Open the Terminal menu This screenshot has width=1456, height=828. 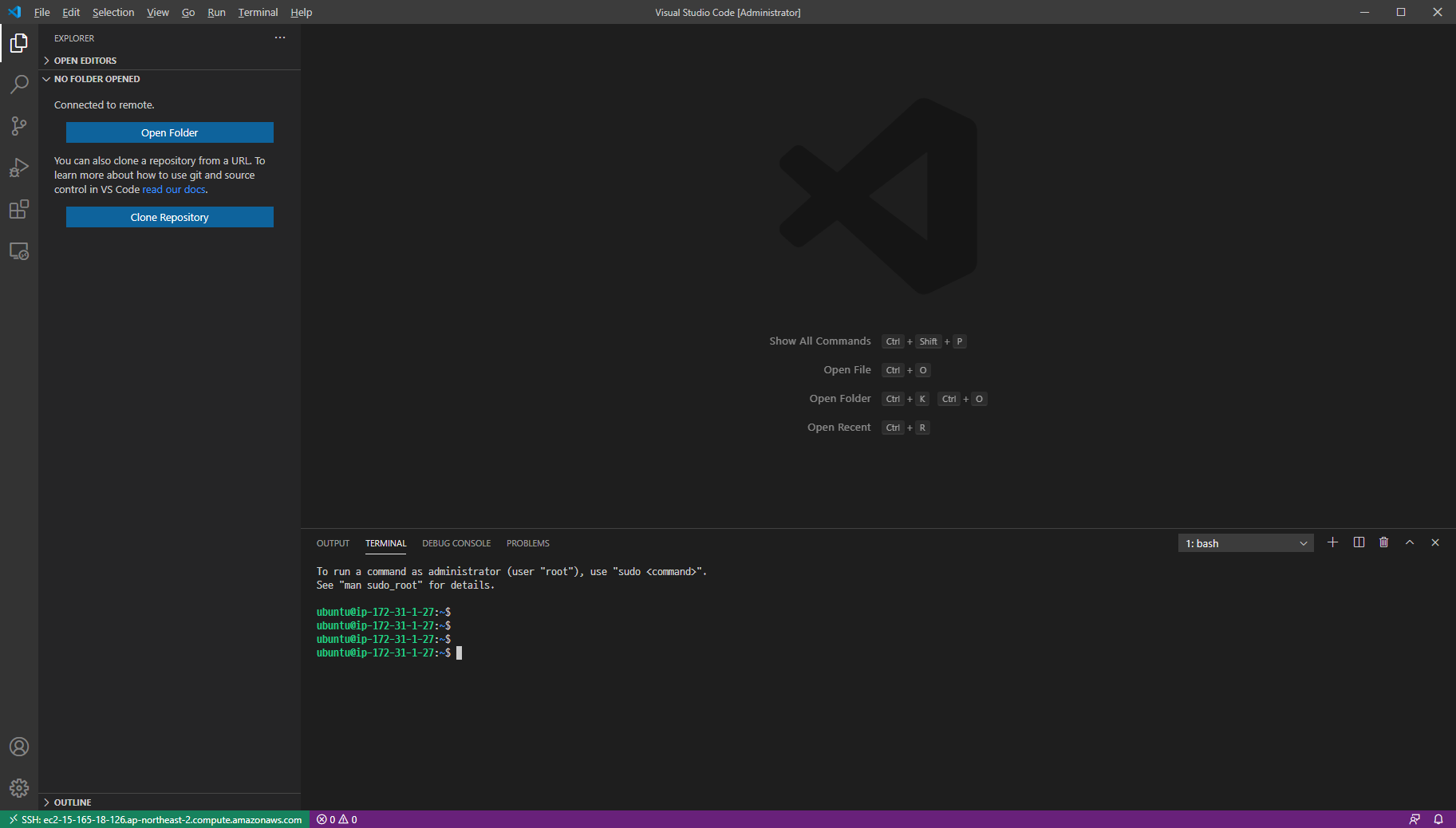point(258,12)
